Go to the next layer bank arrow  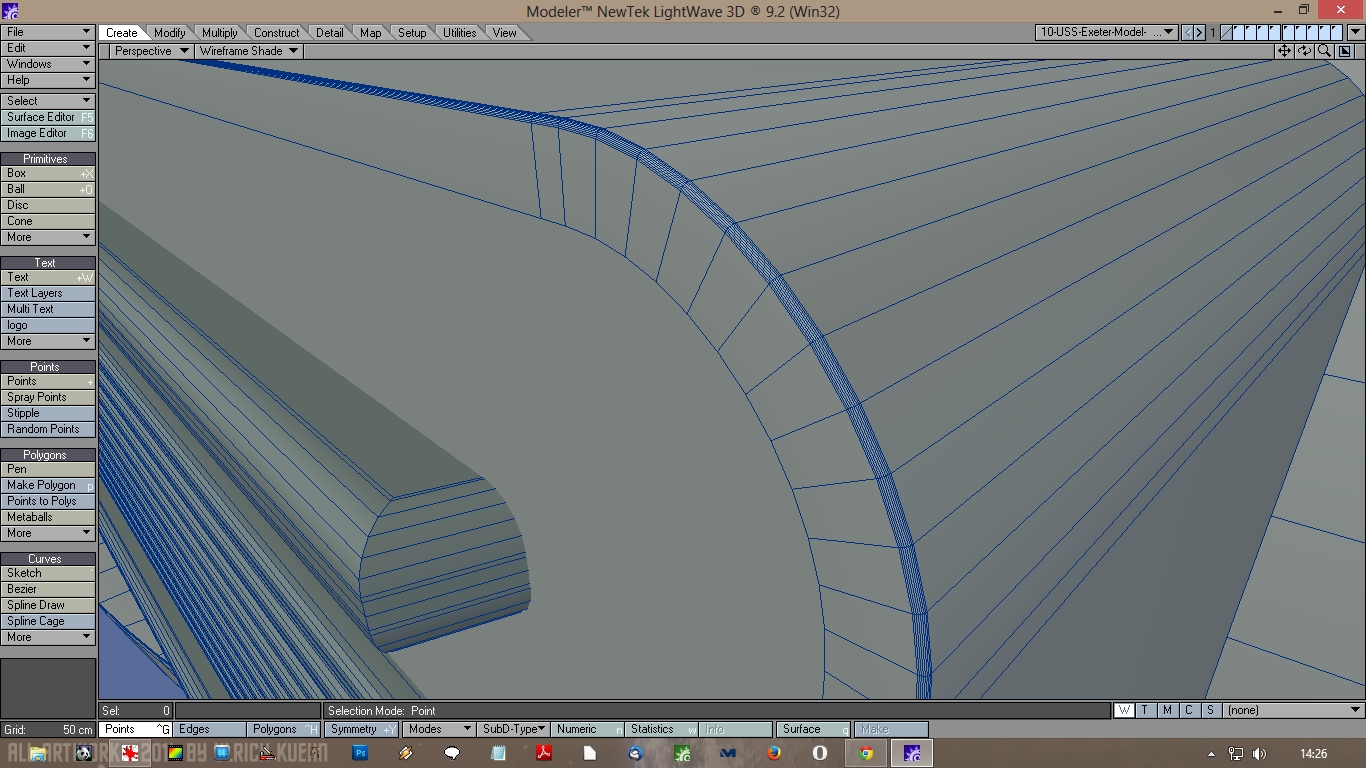[x=1199, y=33]
